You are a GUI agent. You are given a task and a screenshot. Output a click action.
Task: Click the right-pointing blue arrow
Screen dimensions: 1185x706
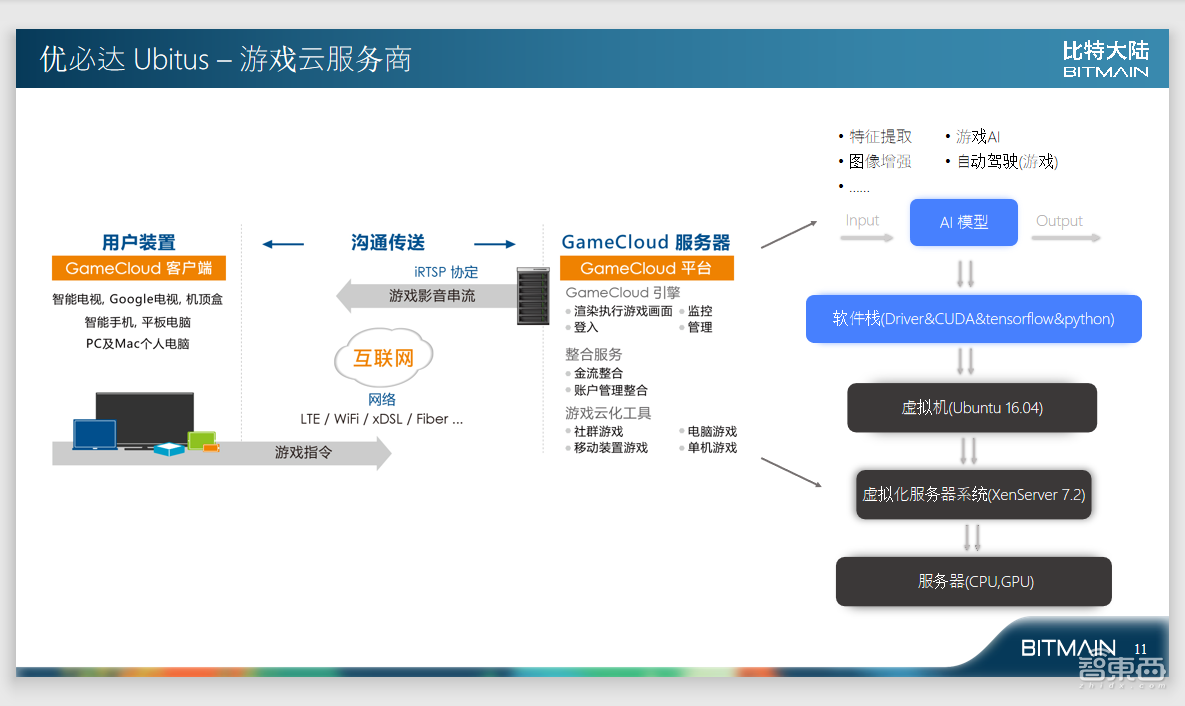[x=493, y=243]
